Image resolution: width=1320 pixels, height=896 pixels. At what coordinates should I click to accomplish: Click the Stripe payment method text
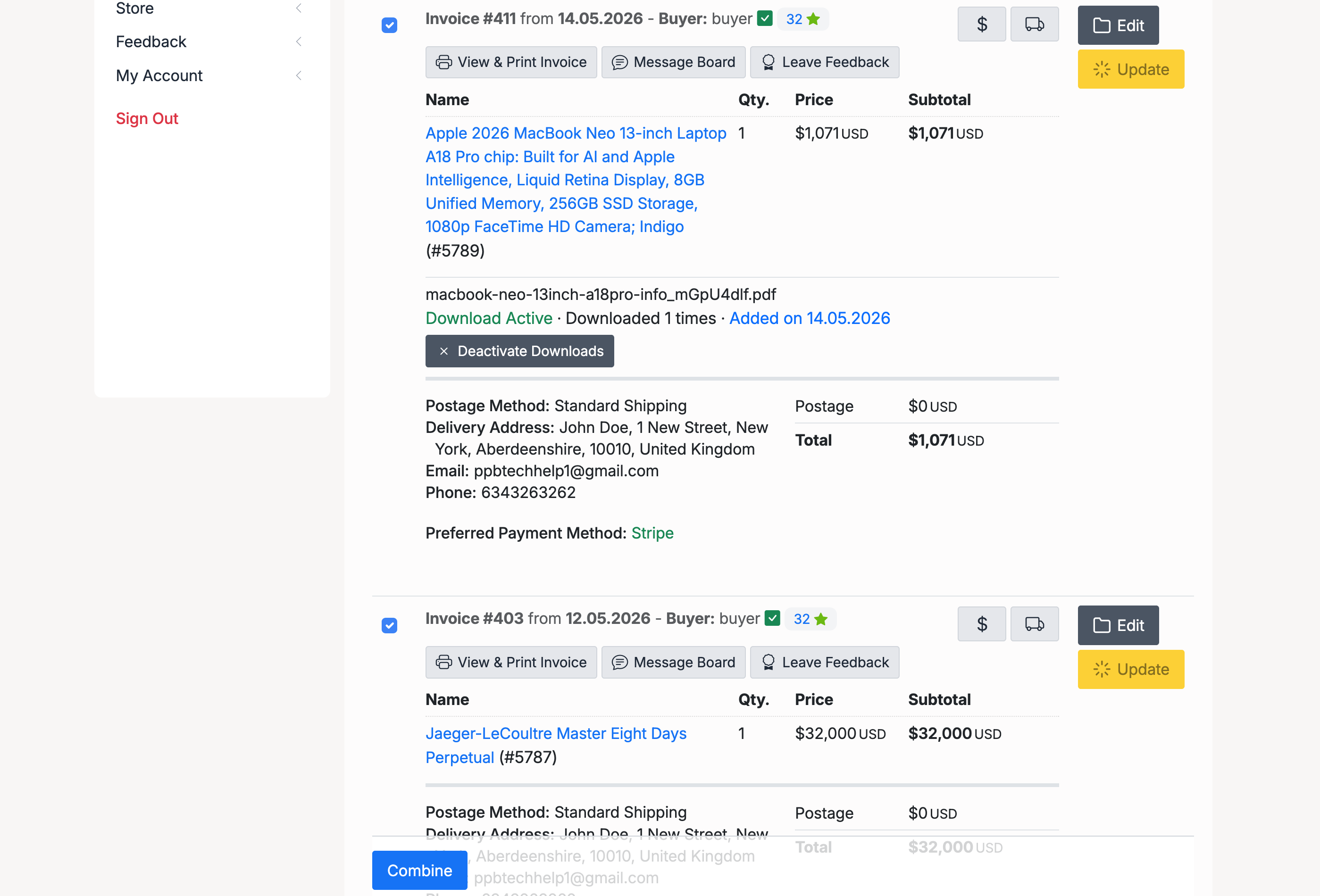tap(652, 532)
